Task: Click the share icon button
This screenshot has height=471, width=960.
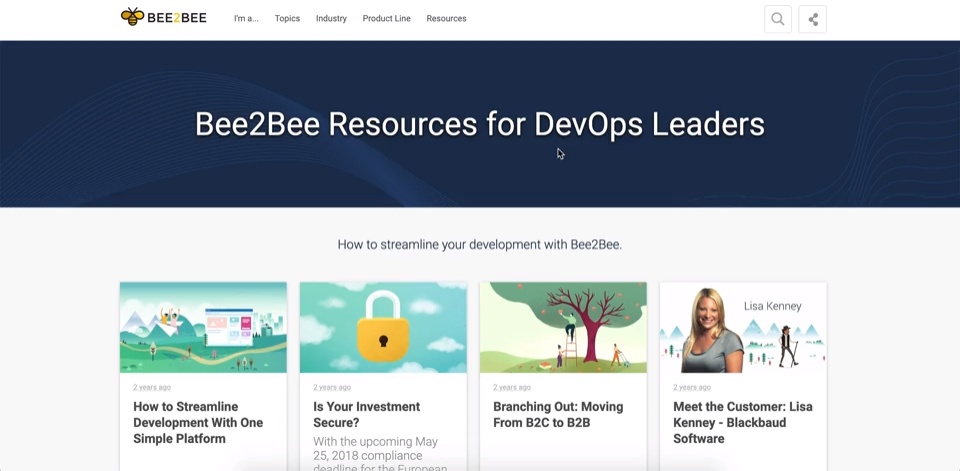Action: click(x=812, y=19)
